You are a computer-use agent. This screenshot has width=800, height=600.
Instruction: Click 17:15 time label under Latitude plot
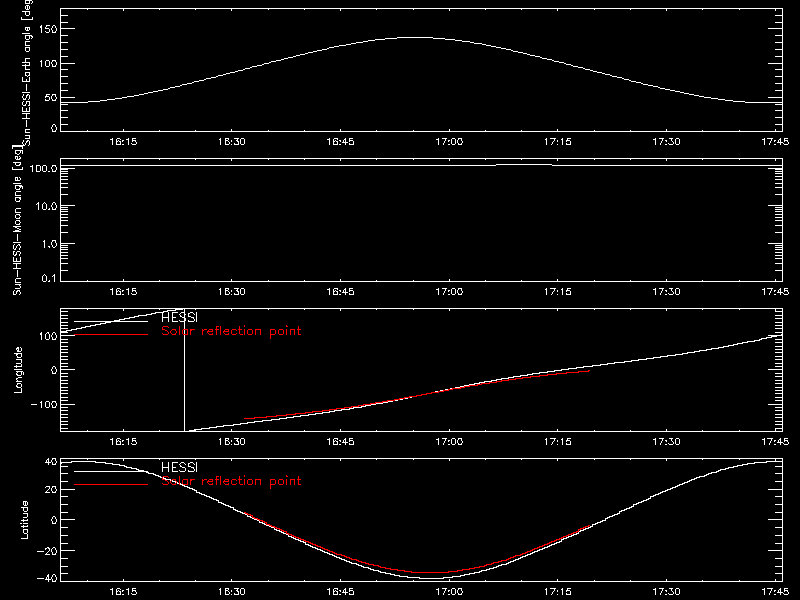coord(558,592)
